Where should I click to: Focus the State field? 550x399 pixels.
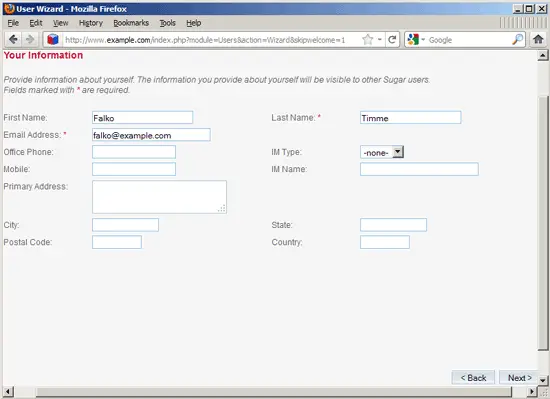click(393, 225)
